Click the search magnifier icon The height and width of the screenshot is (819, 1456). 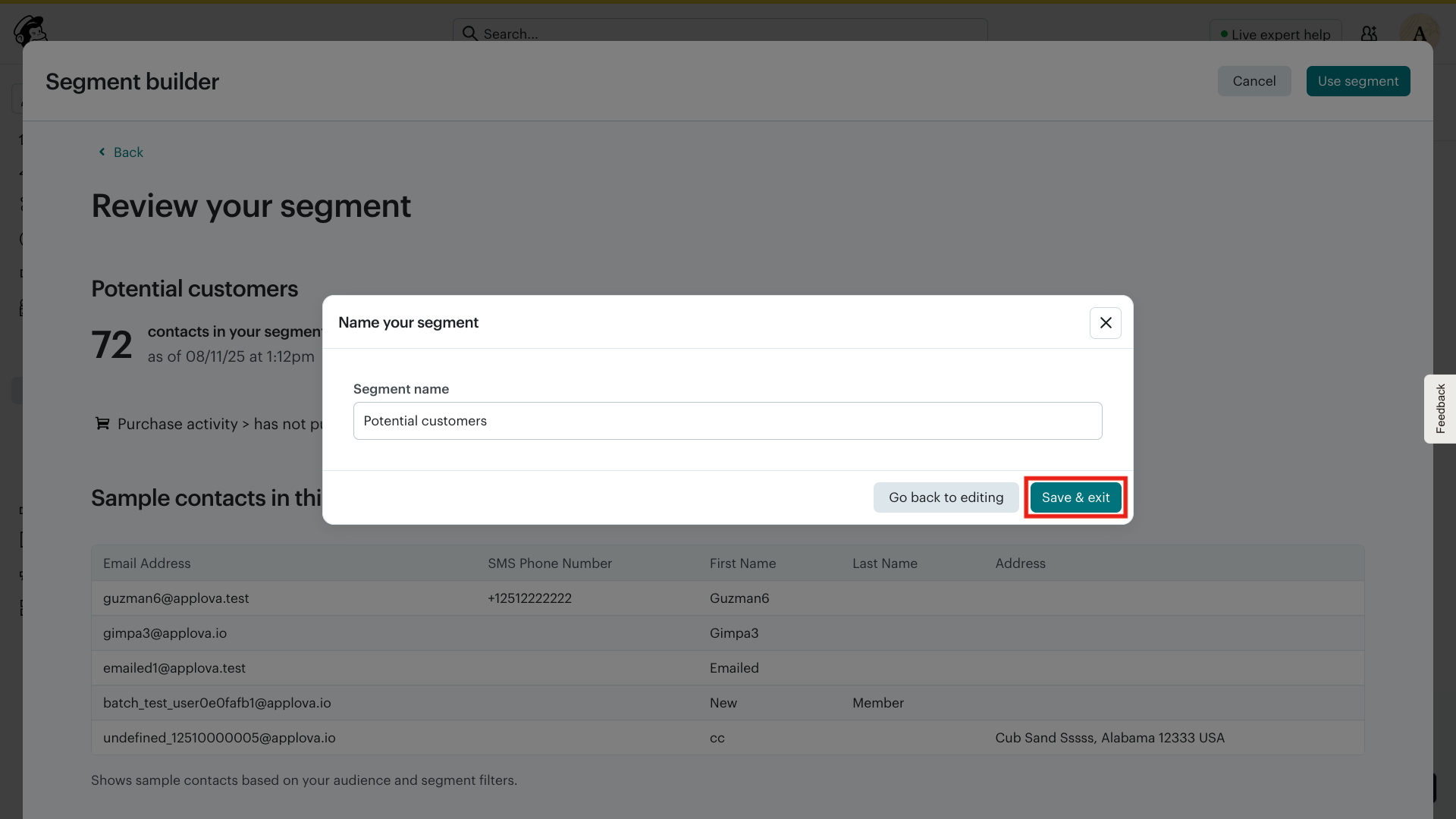point(470,33)
